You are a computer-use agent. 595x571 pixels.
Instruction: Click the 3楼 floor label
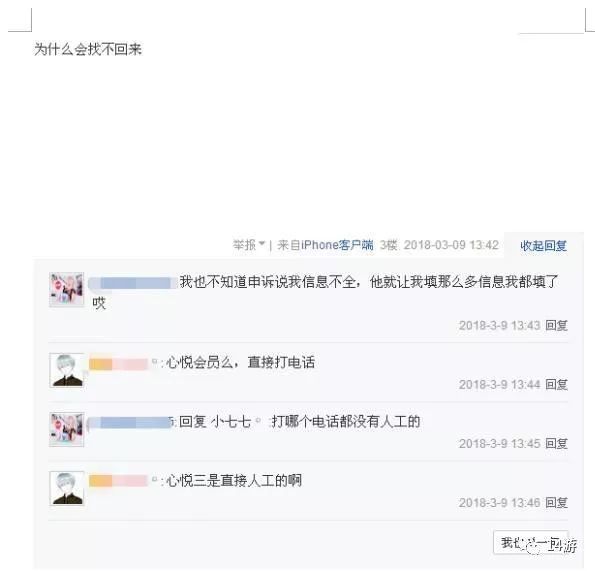388,245
